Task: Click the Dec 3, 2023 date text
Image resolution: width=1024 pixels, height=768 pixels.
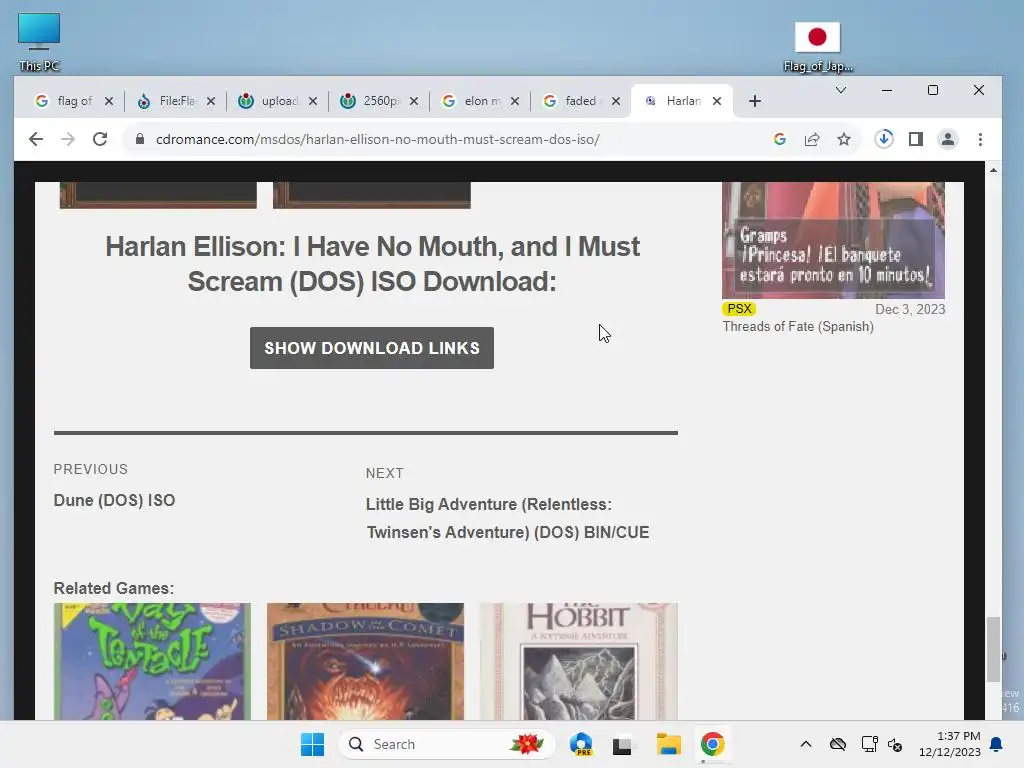Action: click(x=910, y=310)
